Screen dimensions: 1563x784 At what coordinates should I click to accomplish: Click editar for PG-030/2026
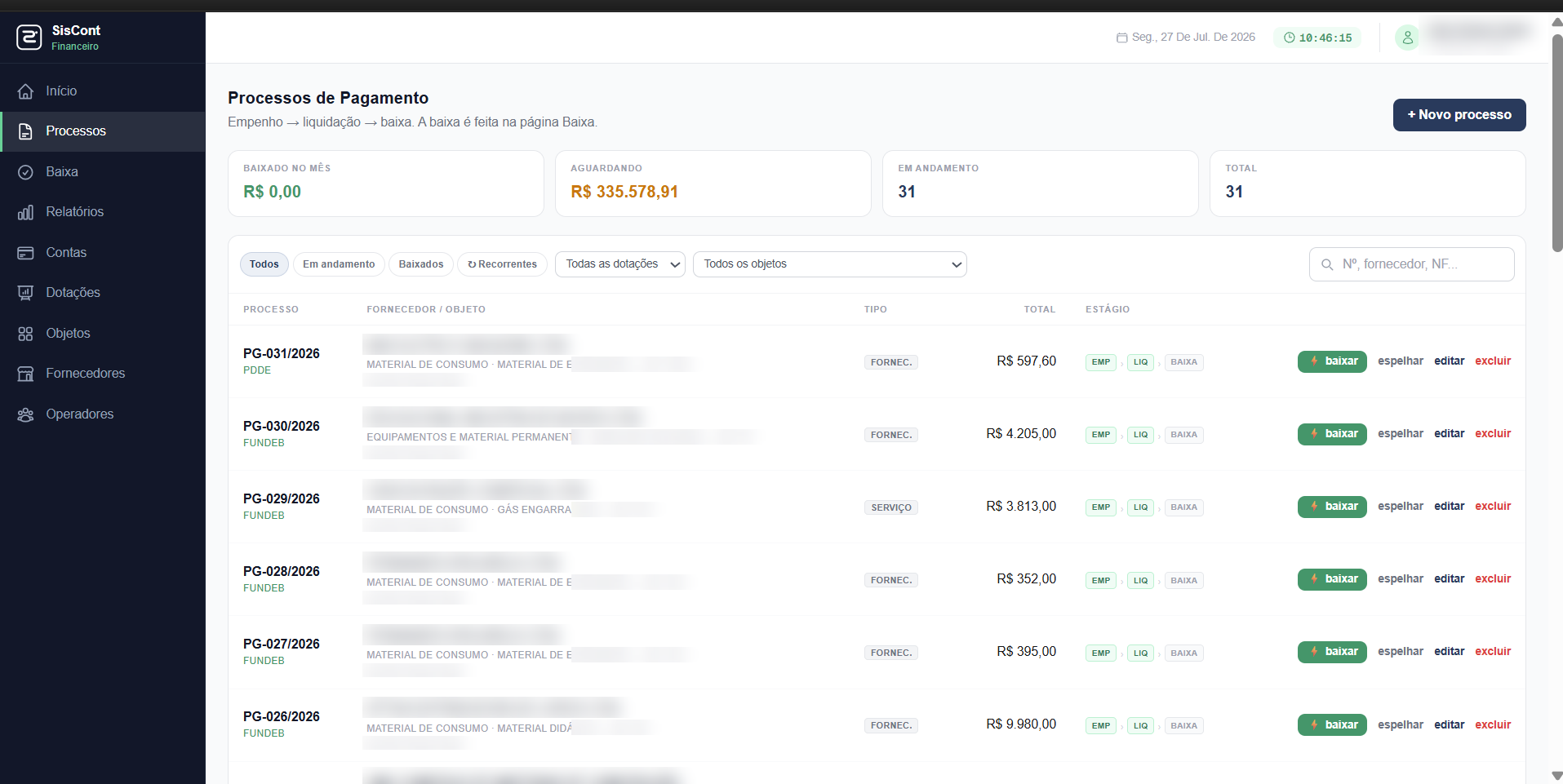1450,434
